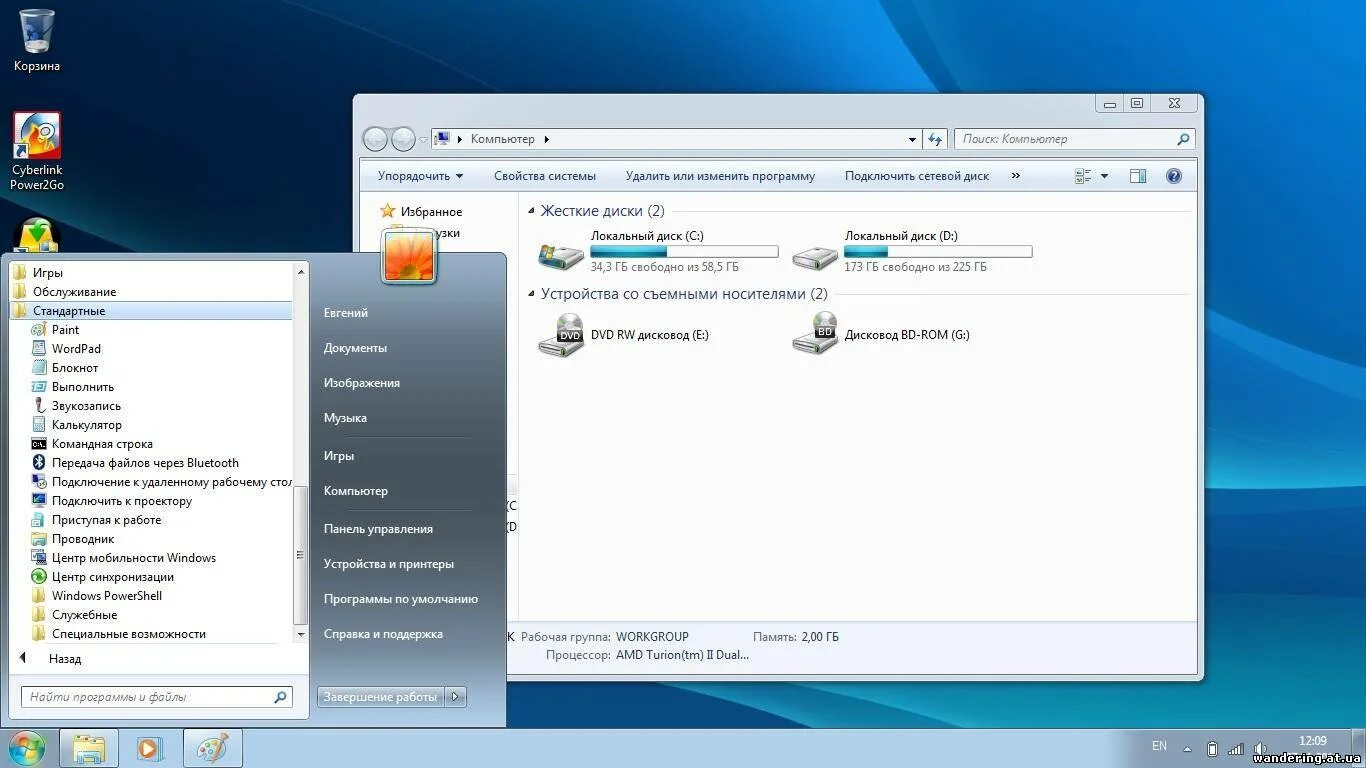Show hidden tray icons arrow
This screenshot has height=768, width=1366.
[x=1187, y=748]
